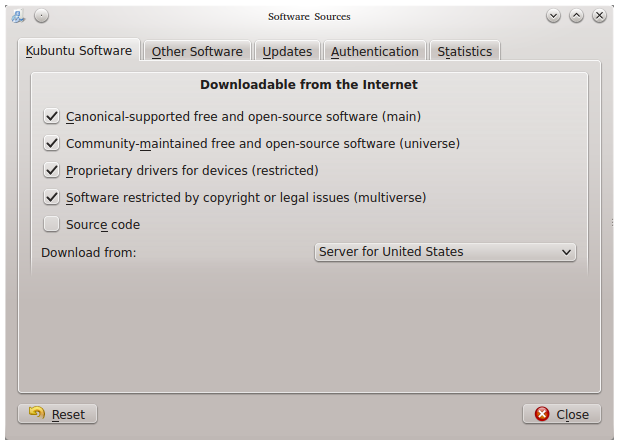Enable the Source code checkbox
Image resolution: width=619 pixels, height=445 pixels.
click(52, 225)
